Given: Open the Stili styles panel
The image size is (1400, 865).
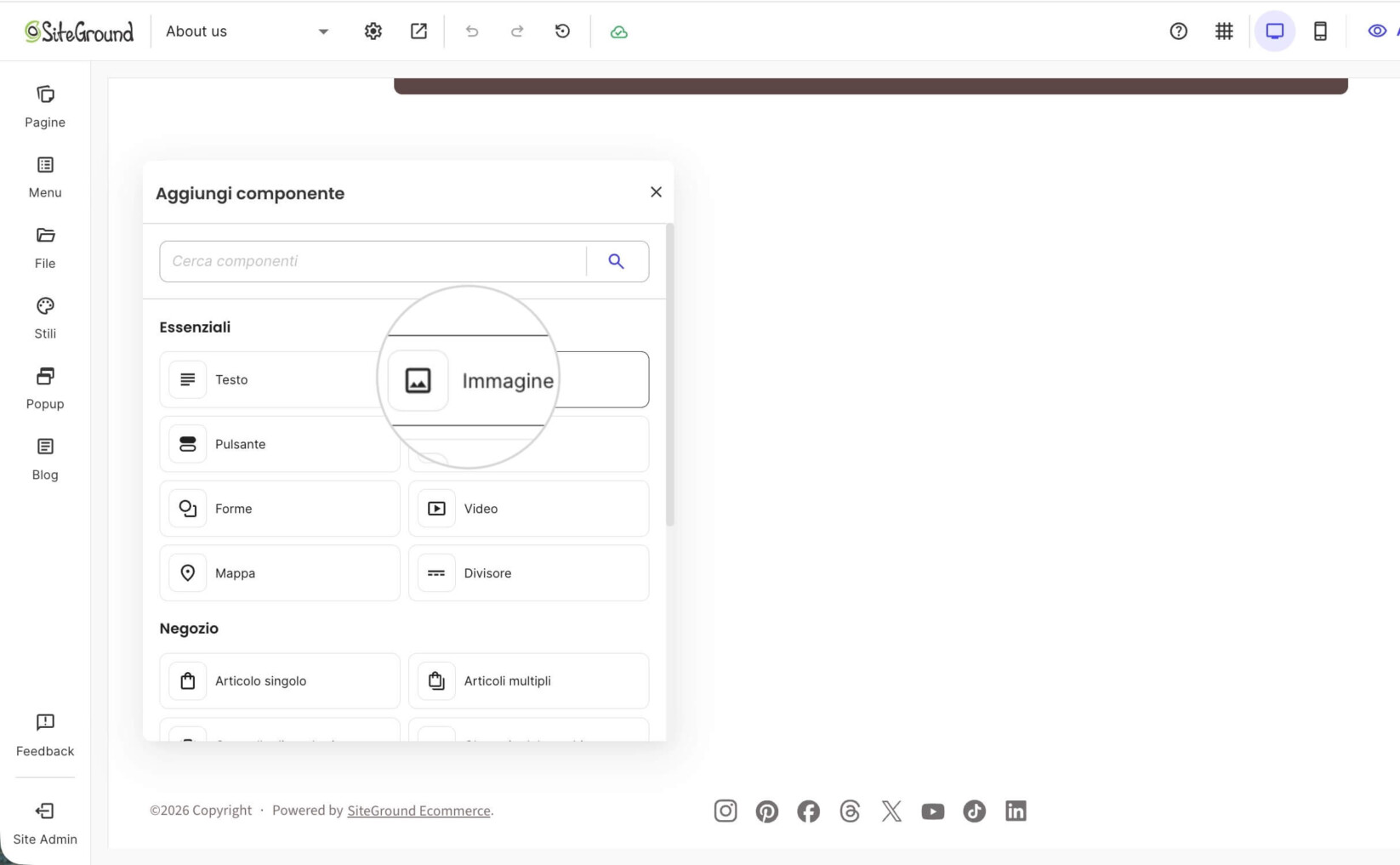Looking at the screenshot, I should coord(45,318).
